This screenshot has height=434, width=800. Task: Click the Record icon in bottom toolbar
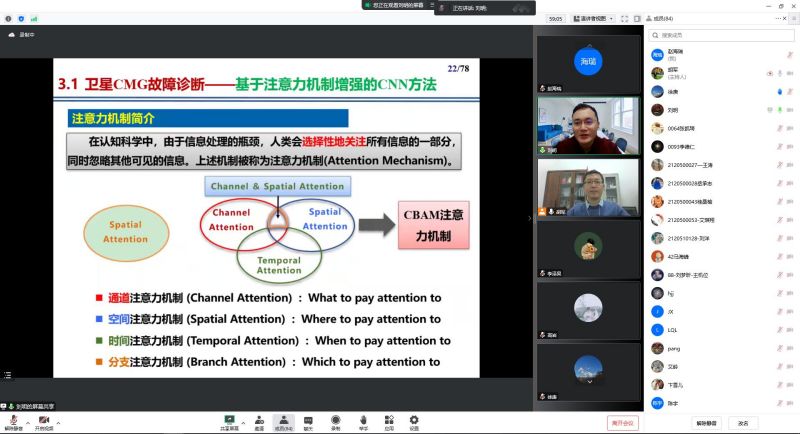(x=336, y=421)
